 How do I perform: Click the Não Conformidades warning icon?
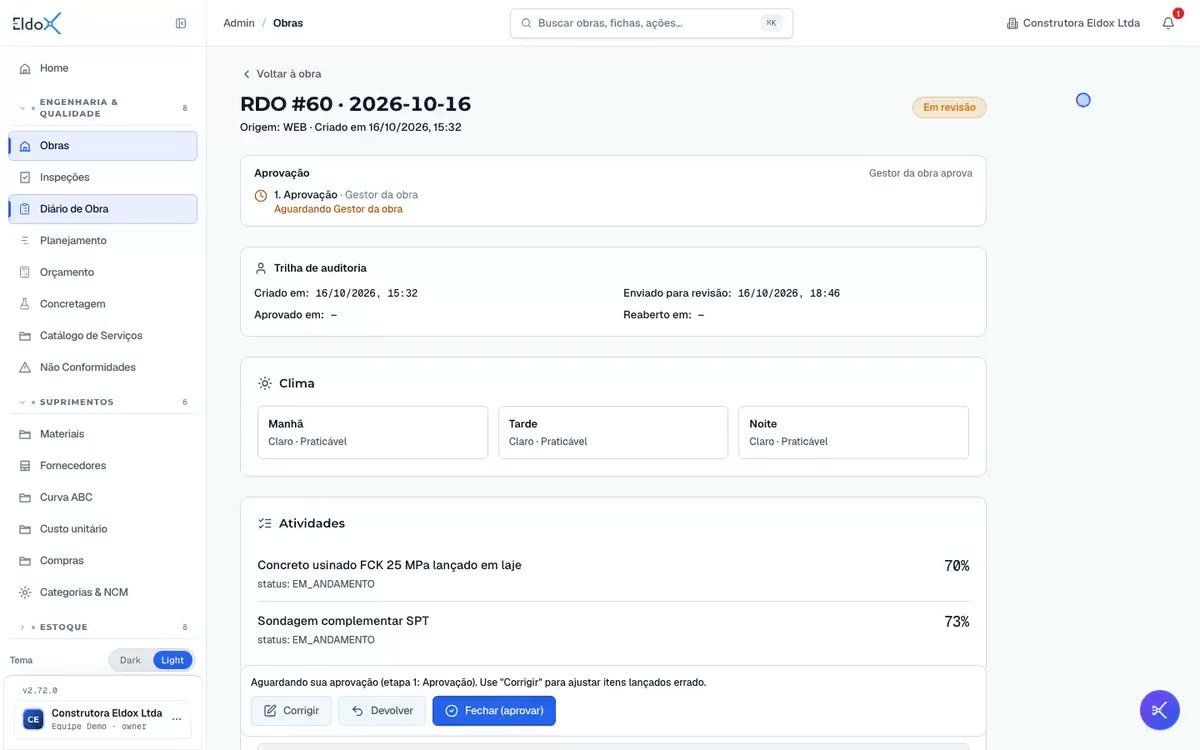tap(25, 367)
